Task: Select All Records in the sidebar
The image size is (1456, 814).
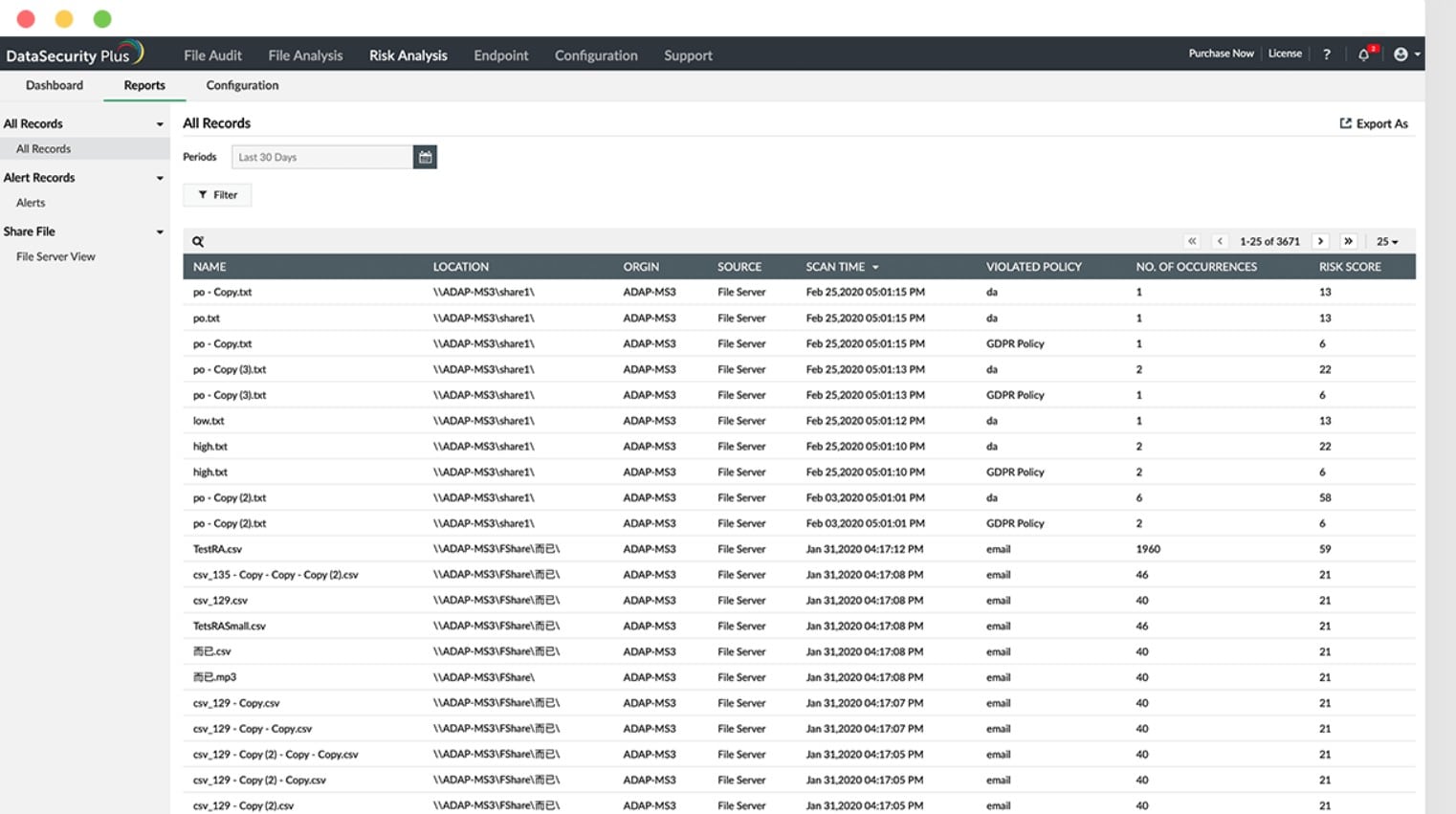Action: click(85, 149)
